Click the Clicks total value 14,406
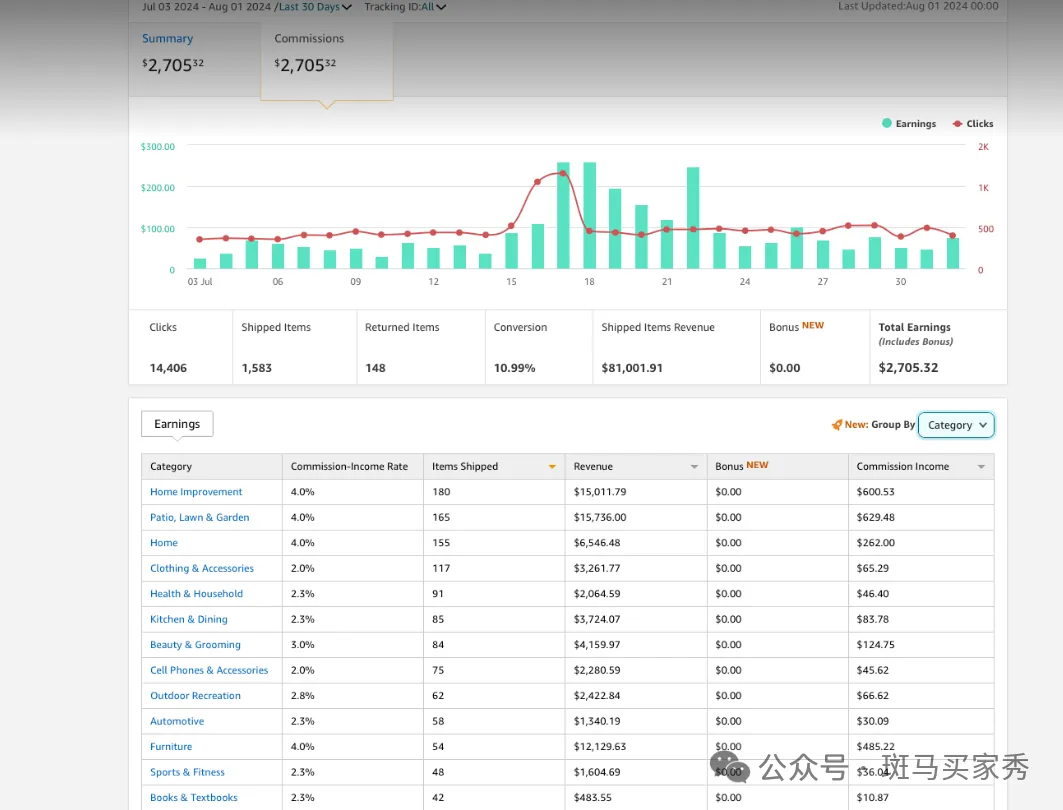This screenshot has width=1063, height=810. [x=168, y=368]
